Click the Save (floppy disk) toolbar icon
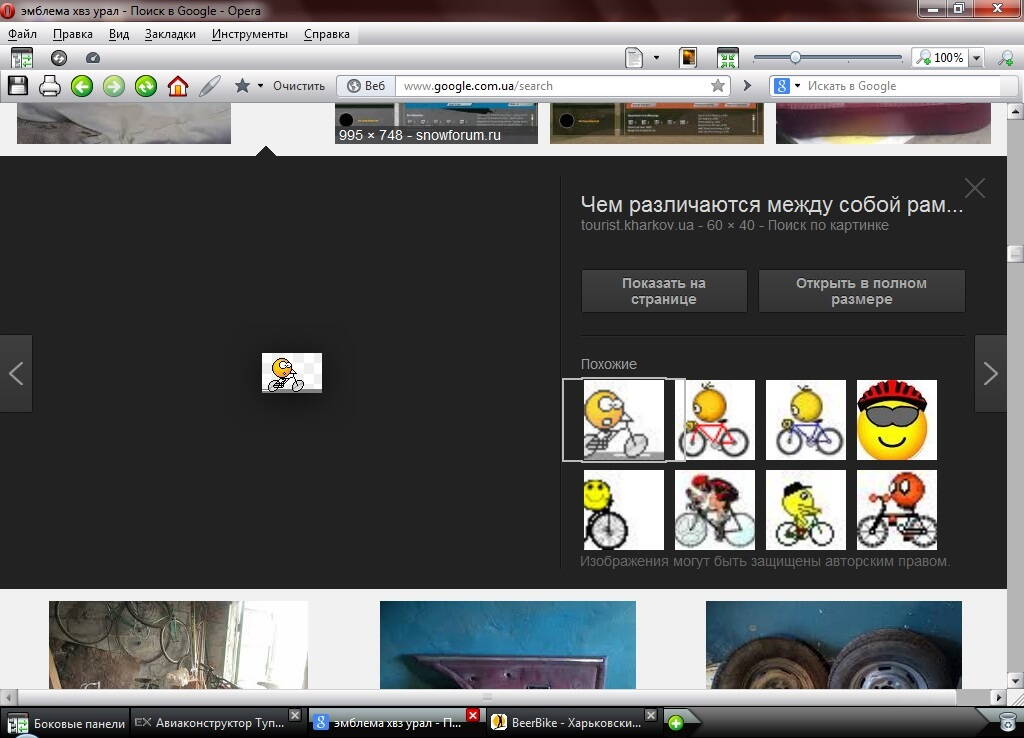 [x=18, y=86]
